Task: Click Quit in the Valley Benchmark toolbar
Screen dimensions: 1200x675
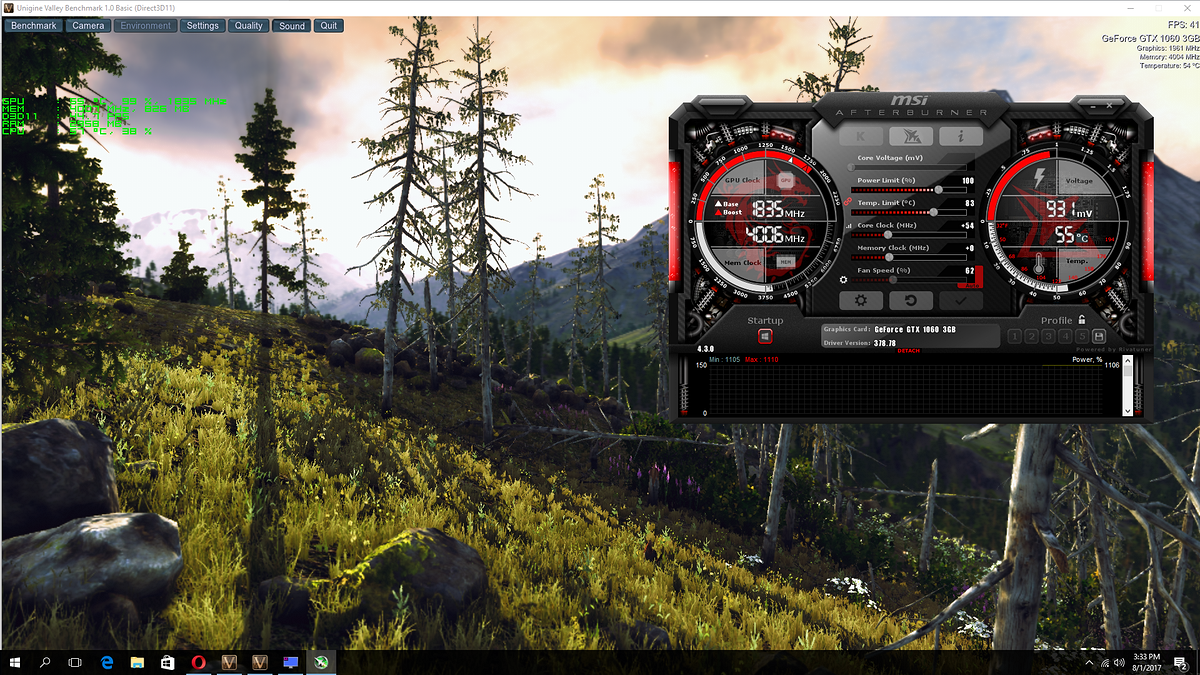Action: [x=328, y=26]
